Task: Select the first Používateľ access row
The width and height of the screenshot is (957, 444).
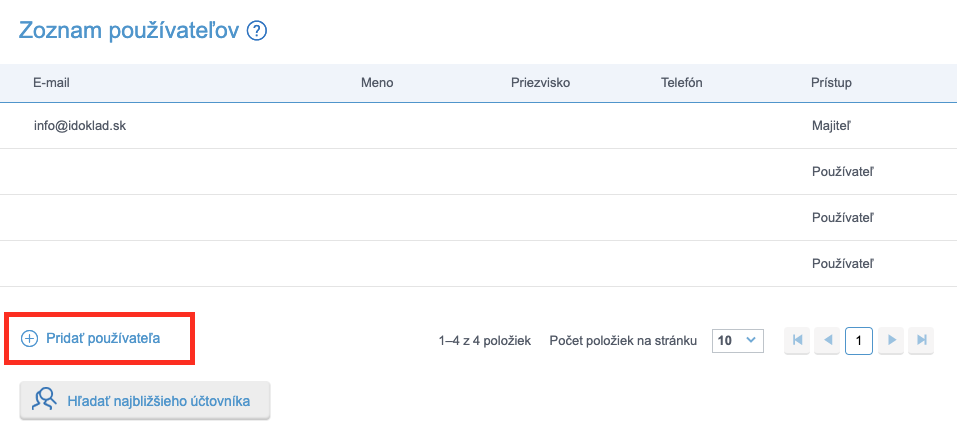Action: coord(843,172)
